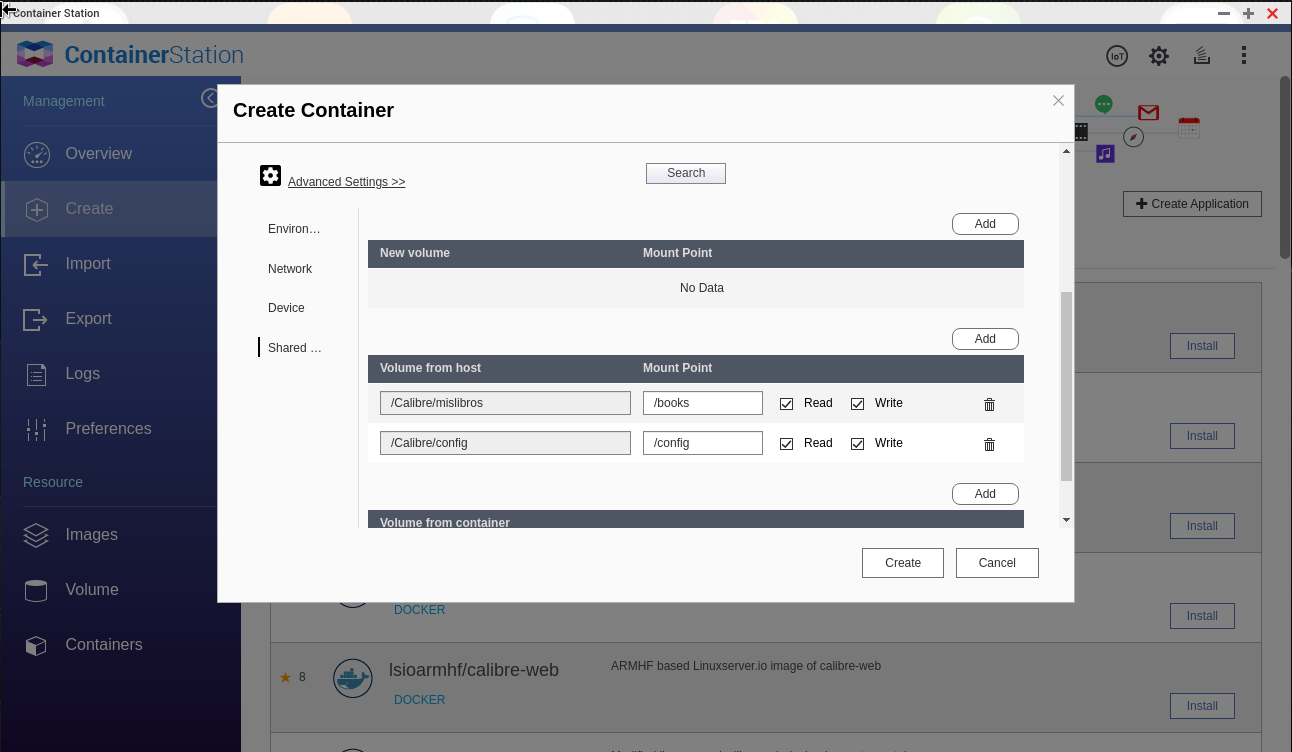
Task: Expand Advanced Settings link
Action: [x=346, y=182]
